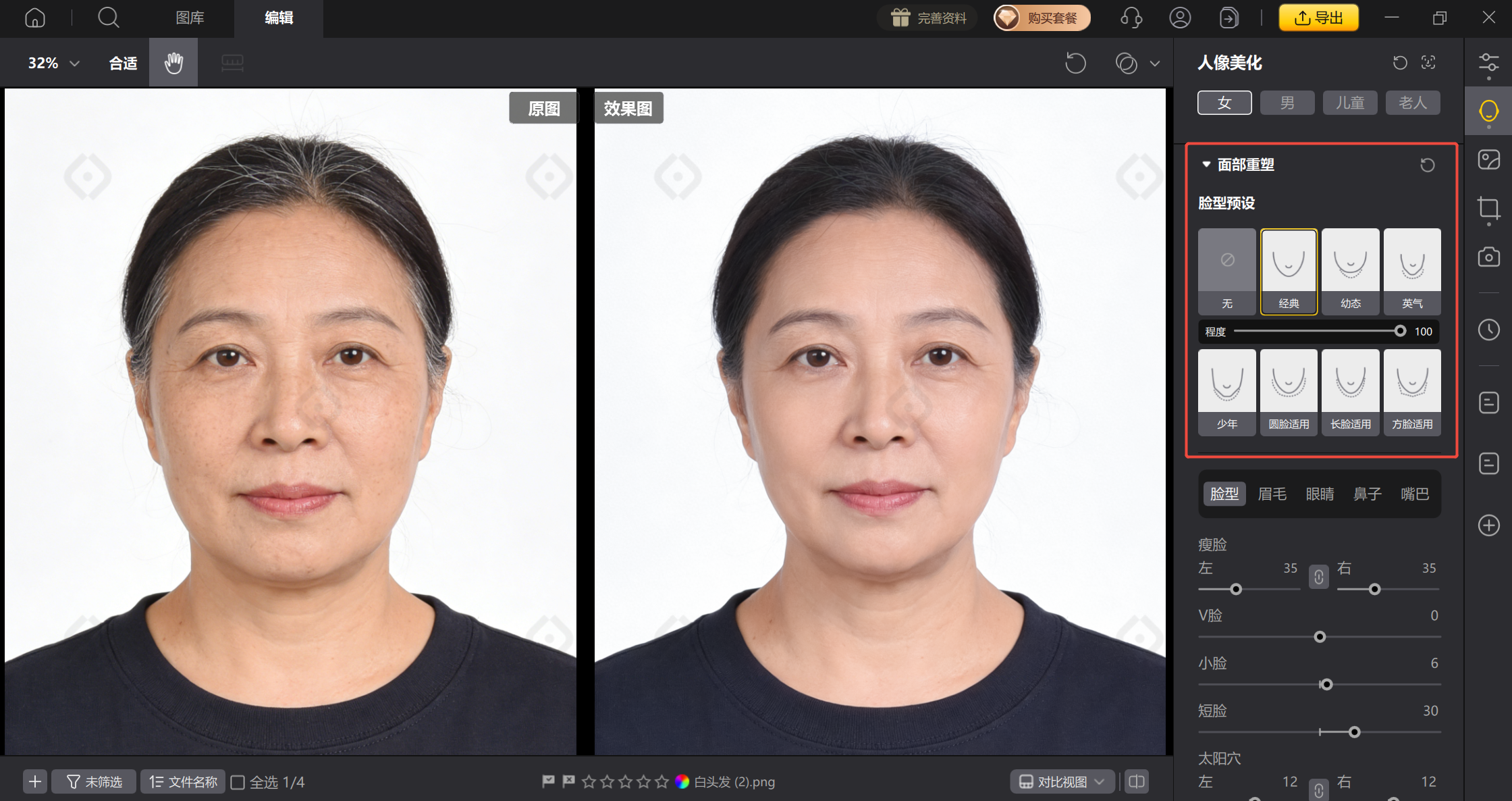Click the 导出 export button

(x=1318, y=18)
